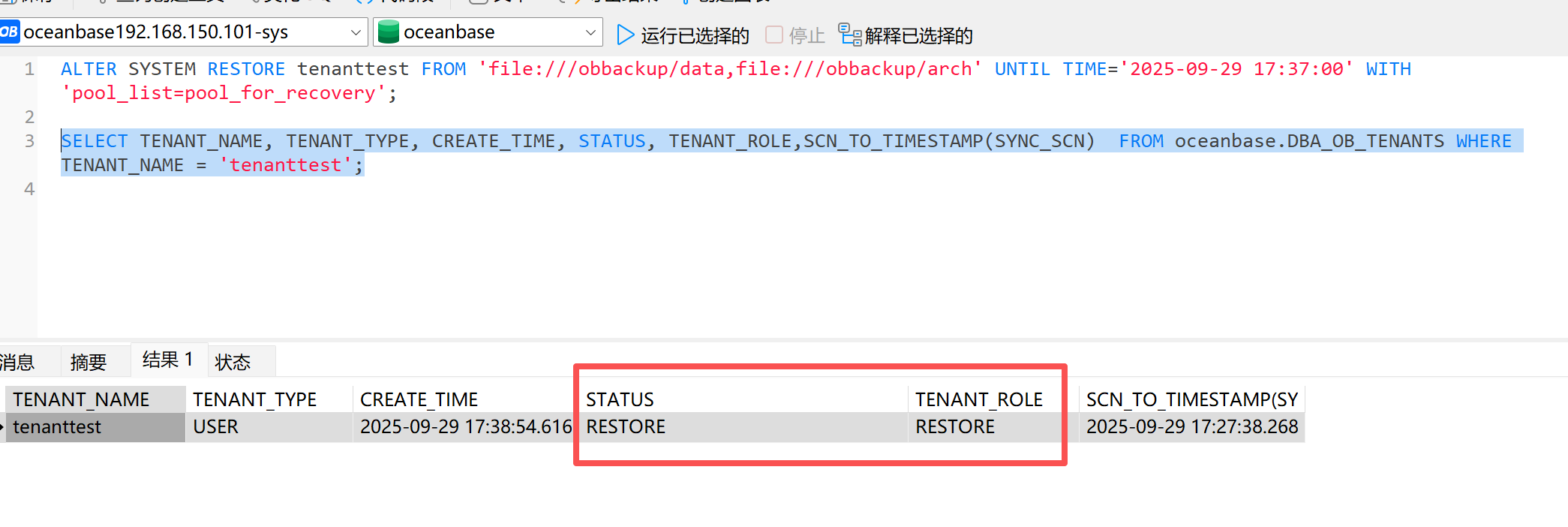Click the STATUS column header
The width and height of the screenshot is (1568, 527).
pos(620,399)
